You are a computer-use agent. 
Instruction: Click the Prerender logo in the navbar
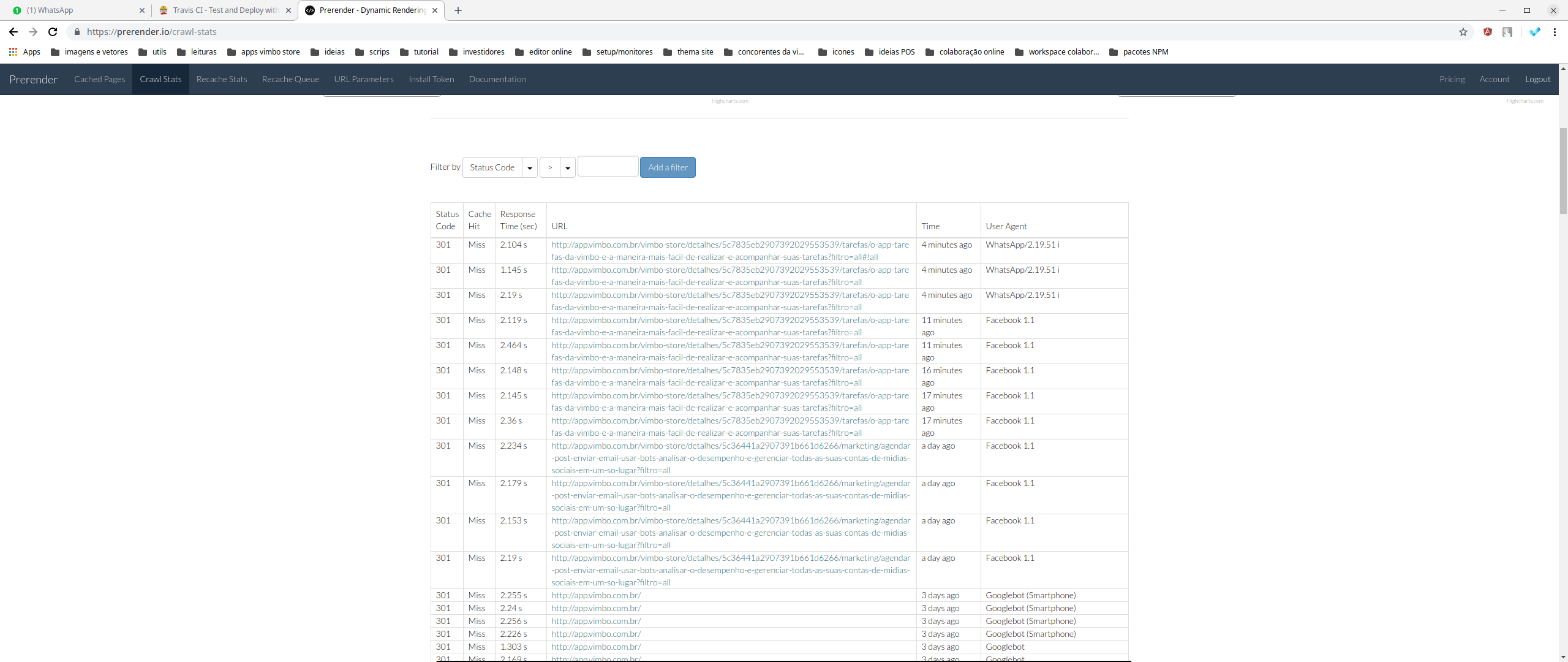tap(33, 79)
